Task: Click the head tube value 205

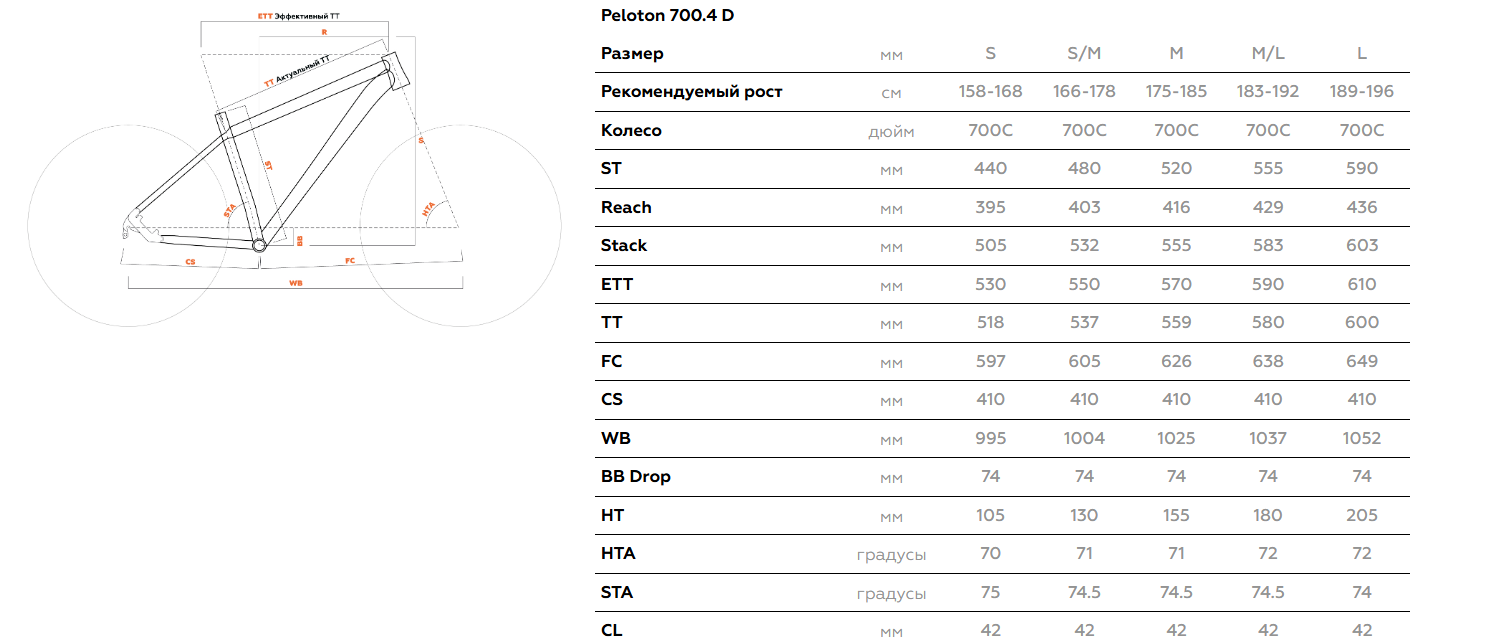Action: [1362, 515]
